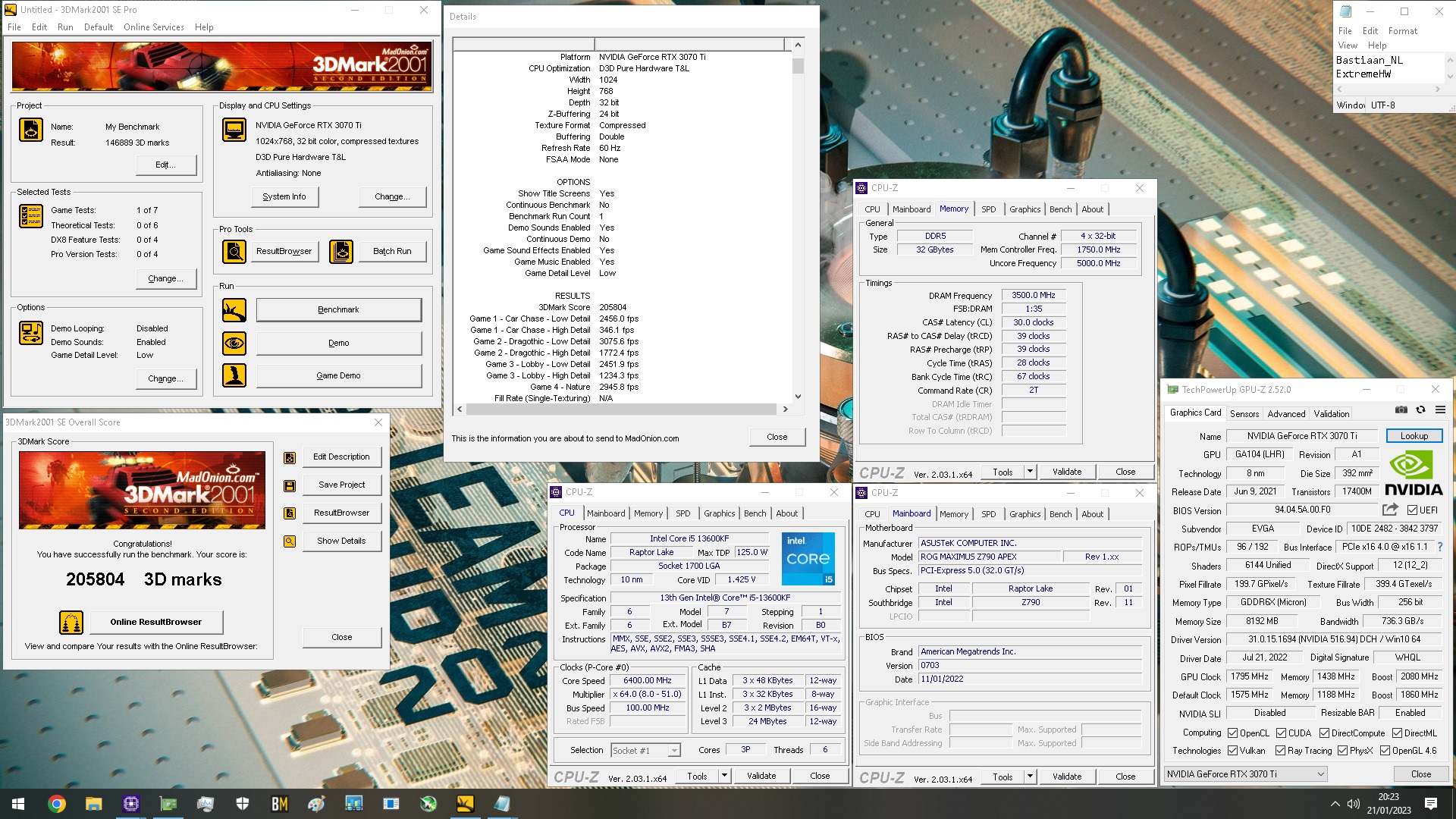Viewport: 1456px width, 819px height.
Task: Click the Bus Interface question mark in GPU-Z
Action: click(x=1440, y=547)
